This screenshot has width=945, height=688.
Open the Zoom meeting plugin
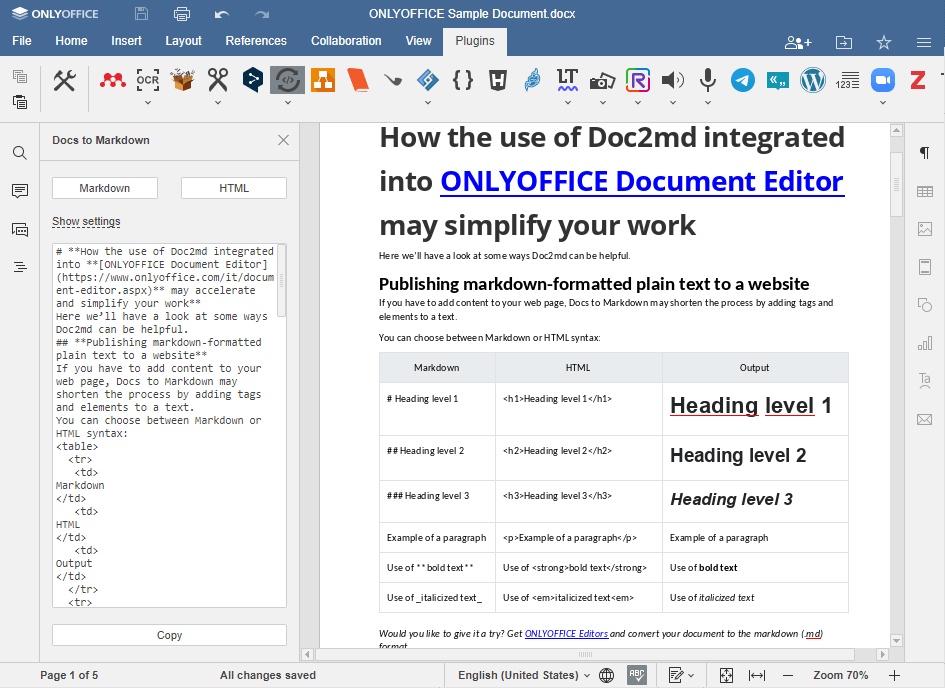(x=882, y=80)
